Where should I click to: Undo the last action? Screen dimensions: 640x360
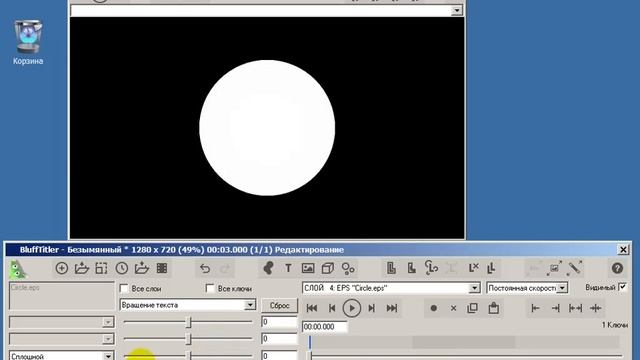[205, 268]
